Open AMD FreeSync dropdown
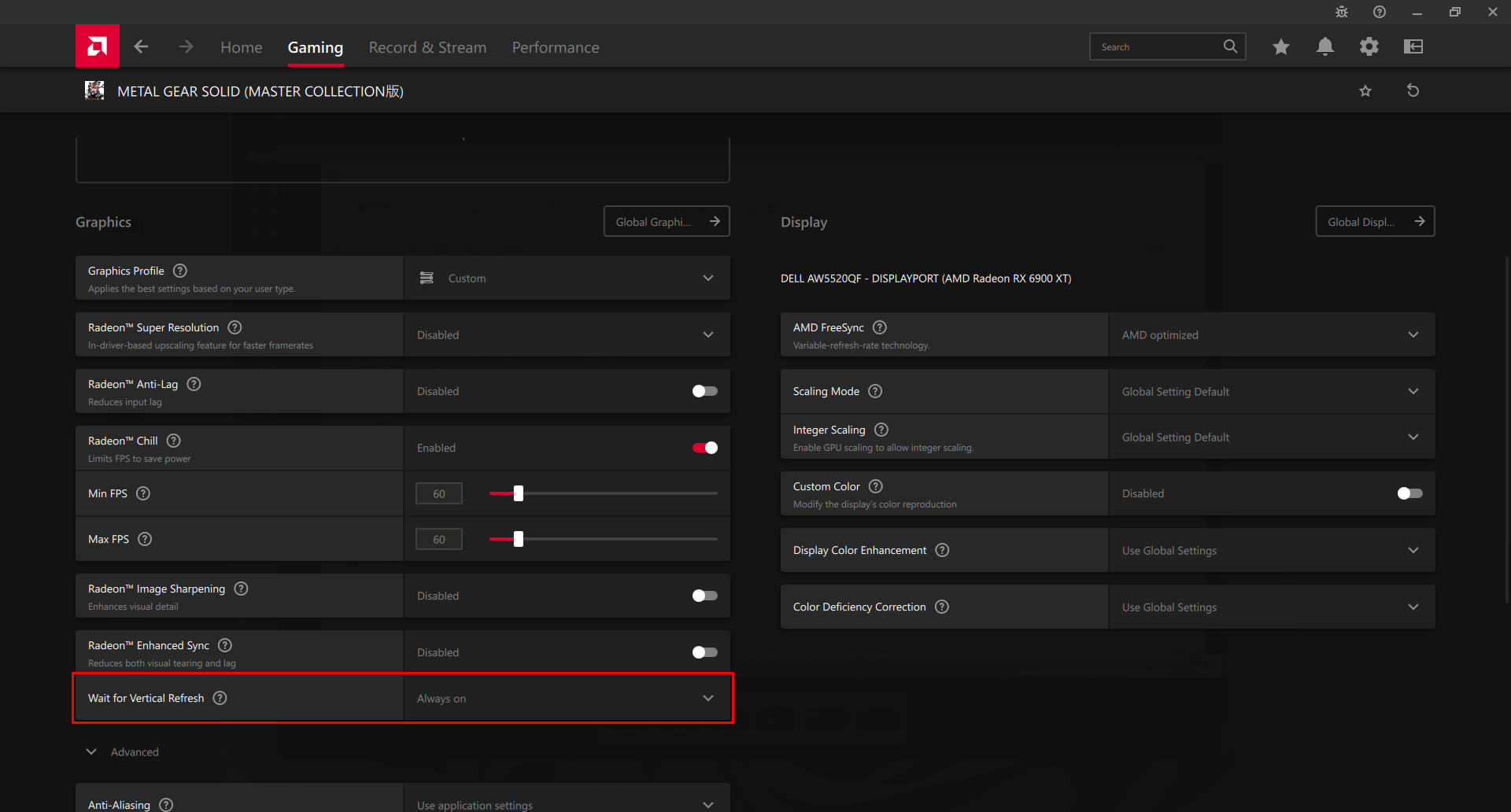Image resolution: width=1511 pixels, height=812 pixels. (x=1272, y=334)
